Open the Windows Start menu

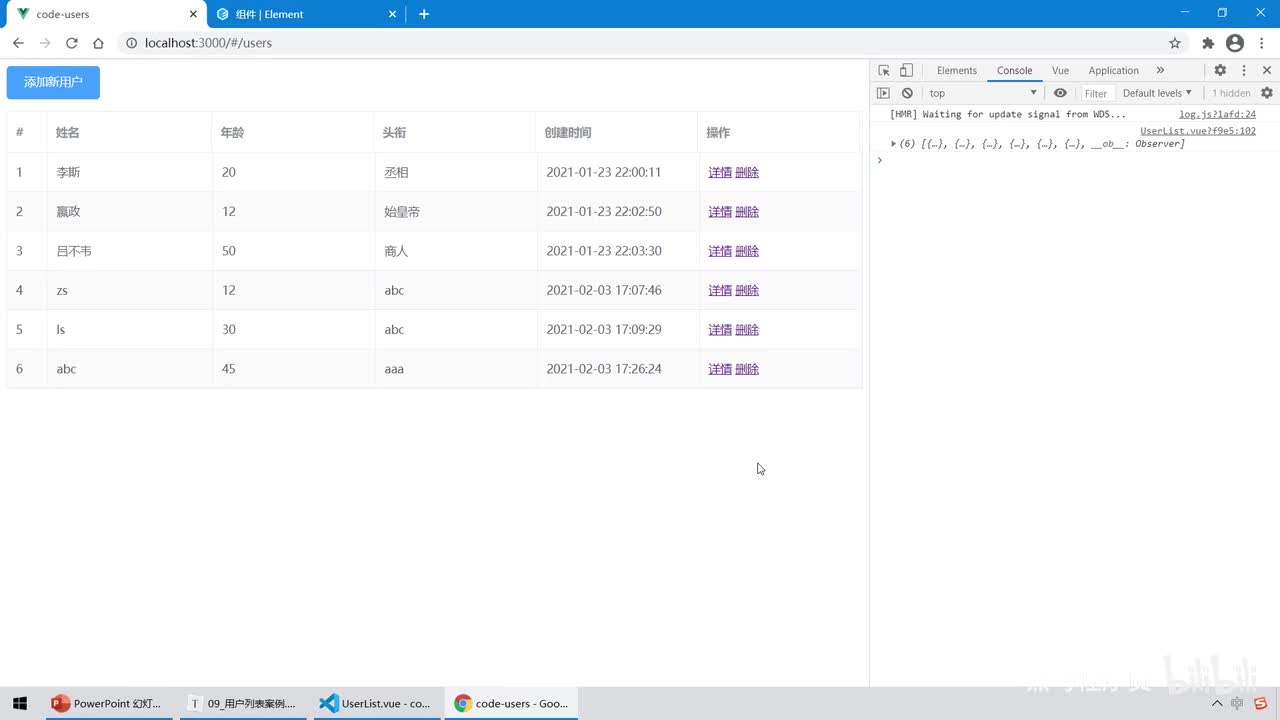20,703
